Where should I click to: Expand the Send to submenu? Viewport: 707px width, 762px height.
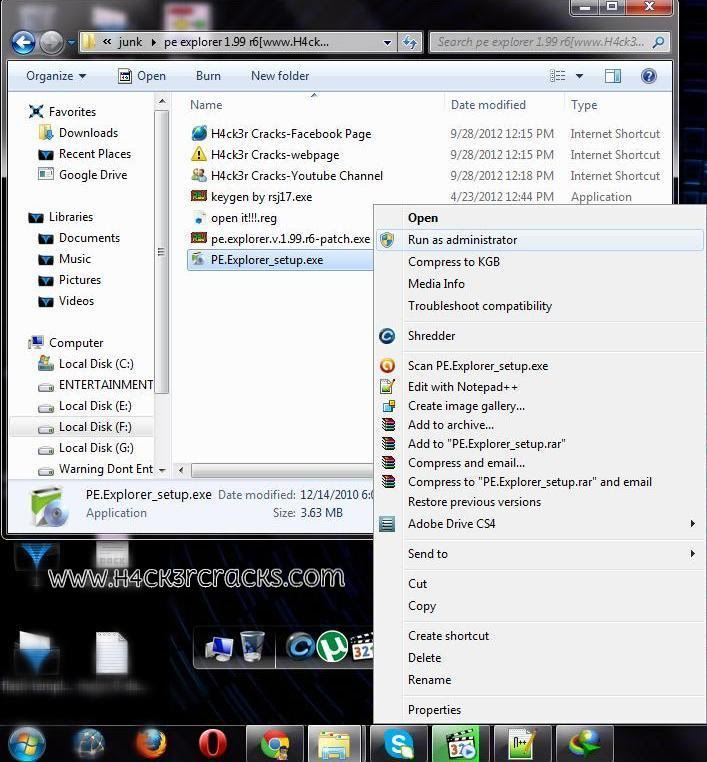692,554
